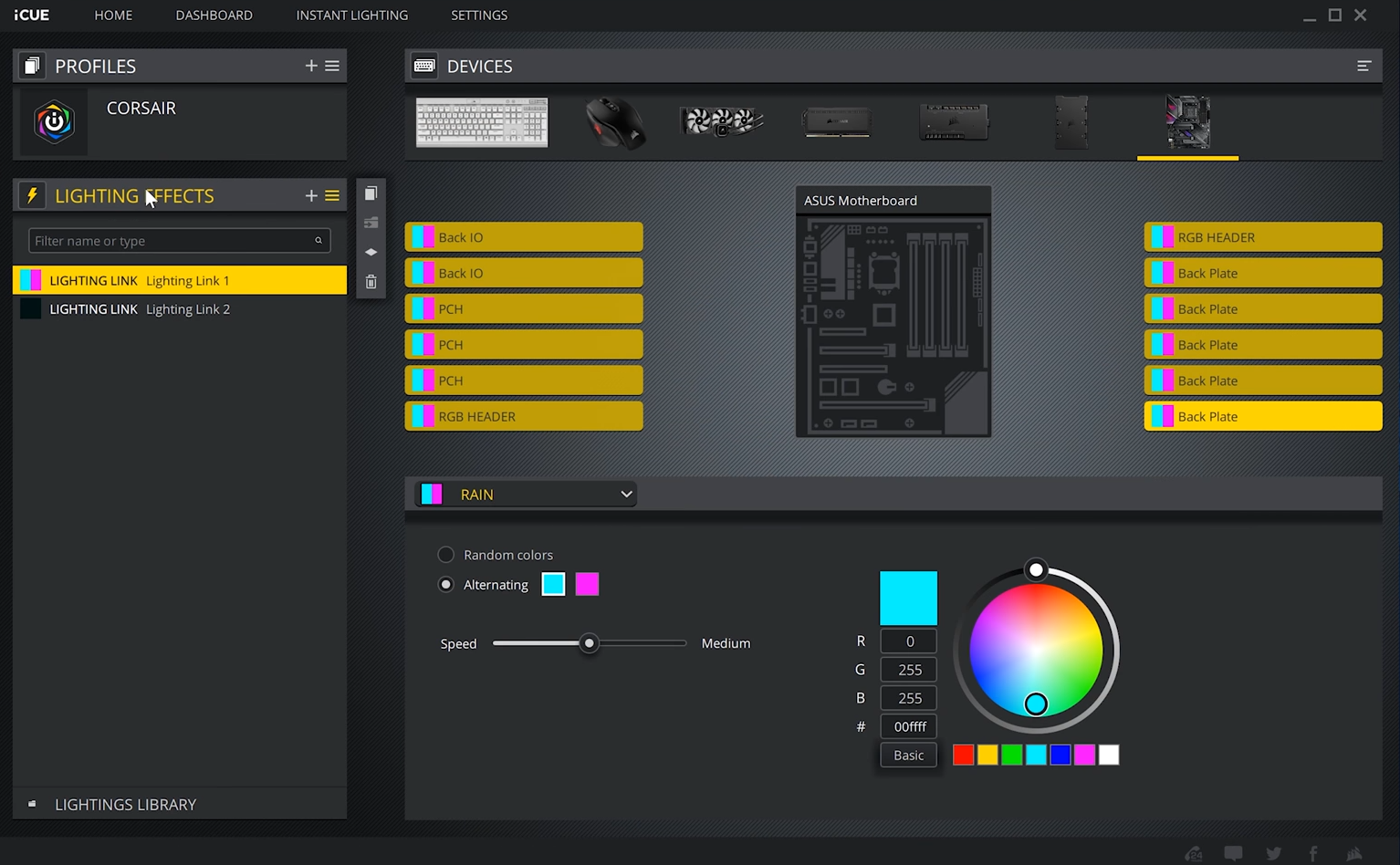Viewport: 1400px width, 865px height.
Task: Open Devices panel options menu
Action: (x=1363, y=66)
